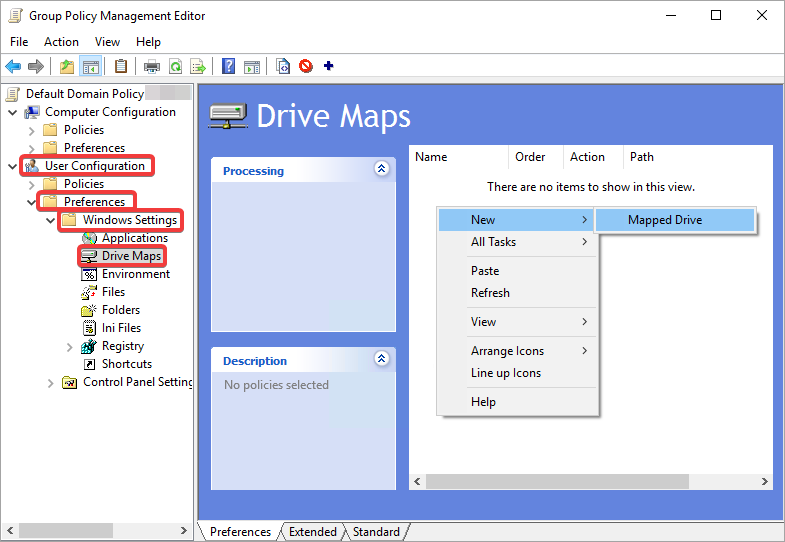Collapse User Configuration node chevron
Viewport: 785px width, 542px height.
[x=13, y=167]
